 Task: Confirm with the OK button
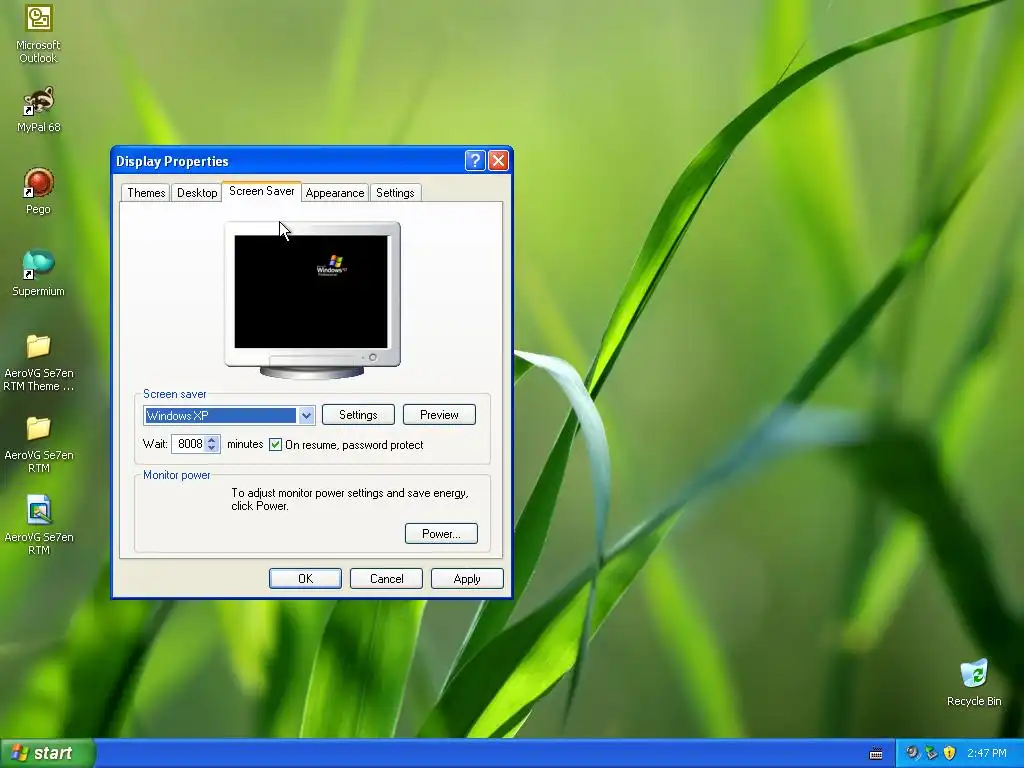[305, 579]
